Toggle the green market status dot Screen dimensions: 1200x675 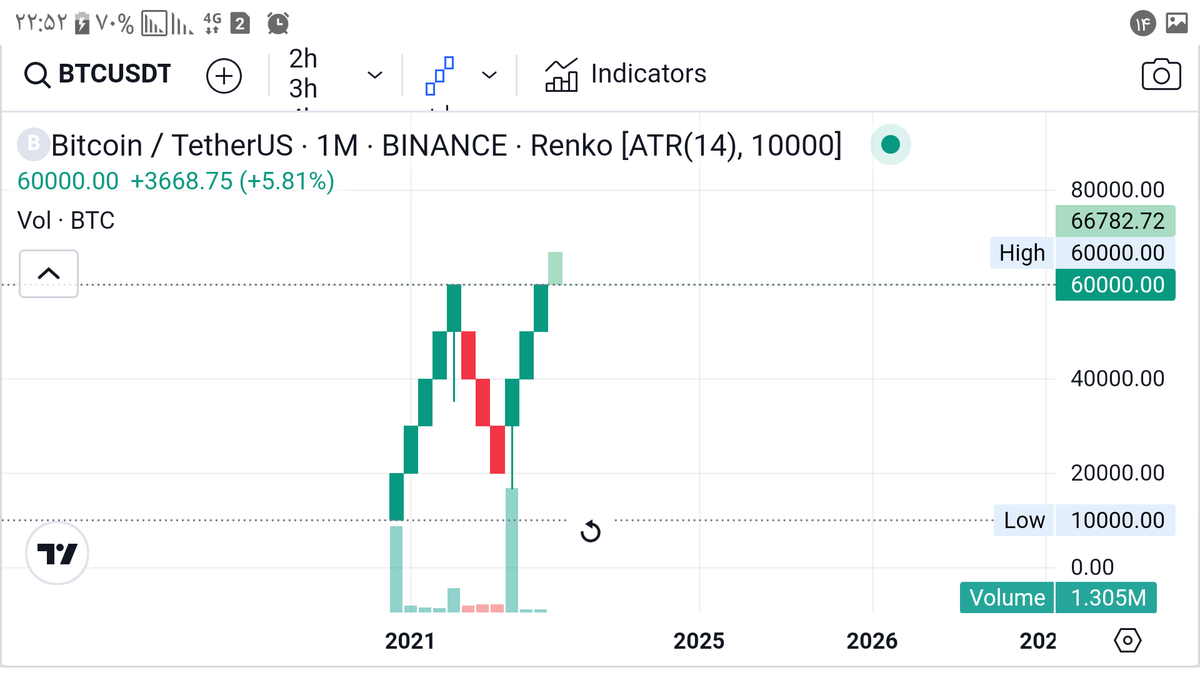click(890, 146)
